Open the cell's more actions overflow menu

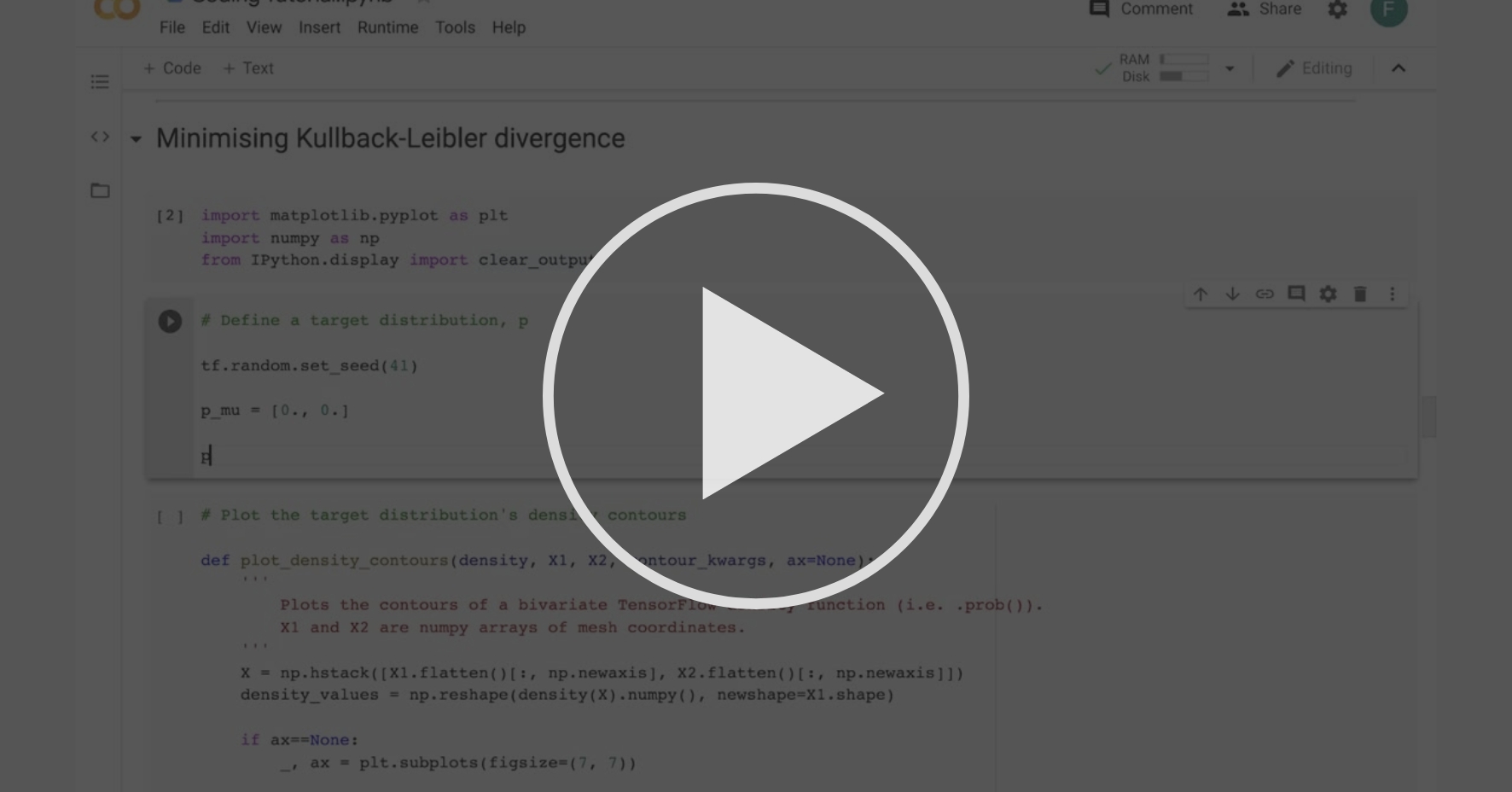(1392, 294)
